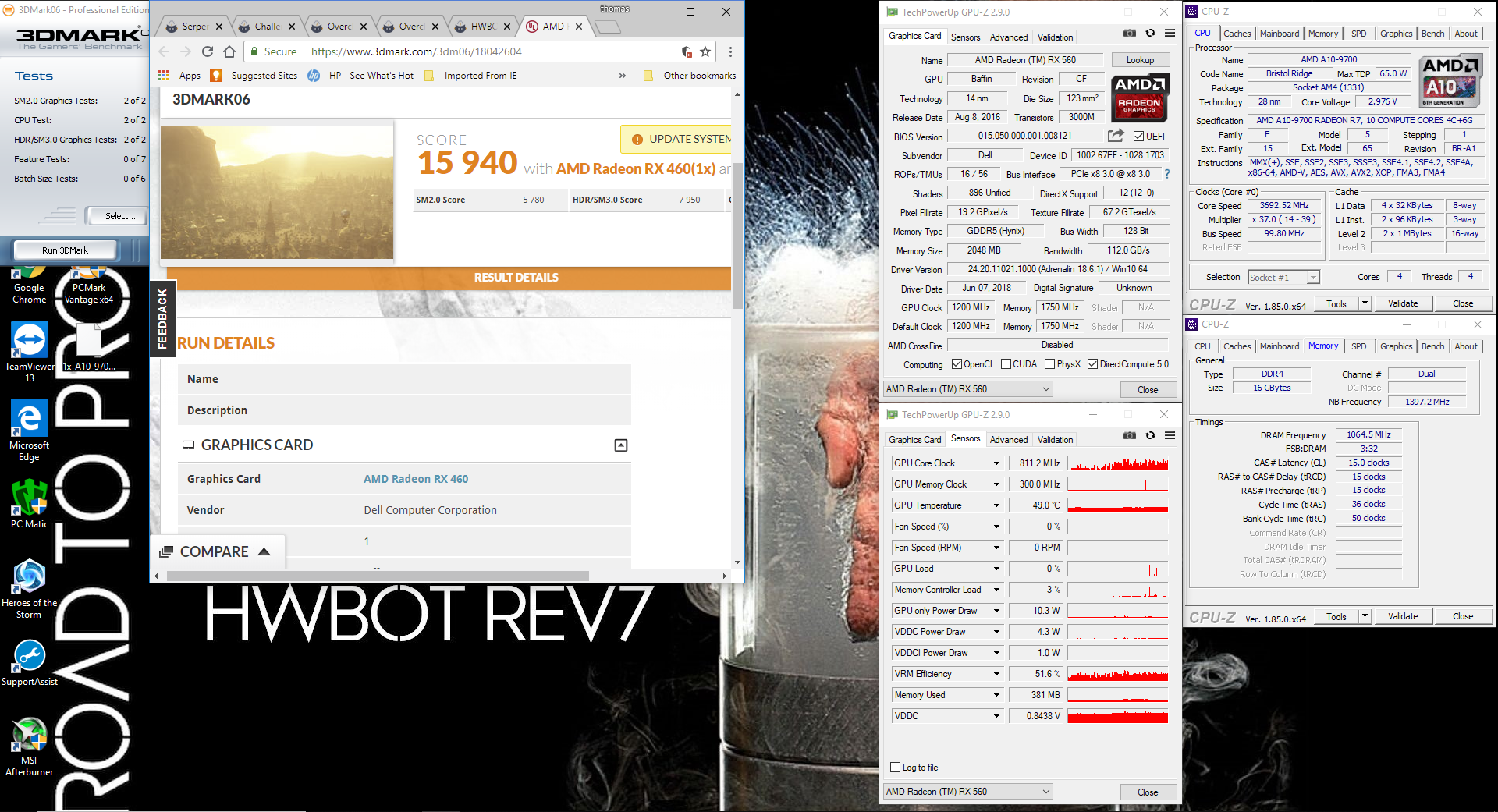
Task: Open Validation tab in lower GPU-Z
Action: coord(1055,440)
